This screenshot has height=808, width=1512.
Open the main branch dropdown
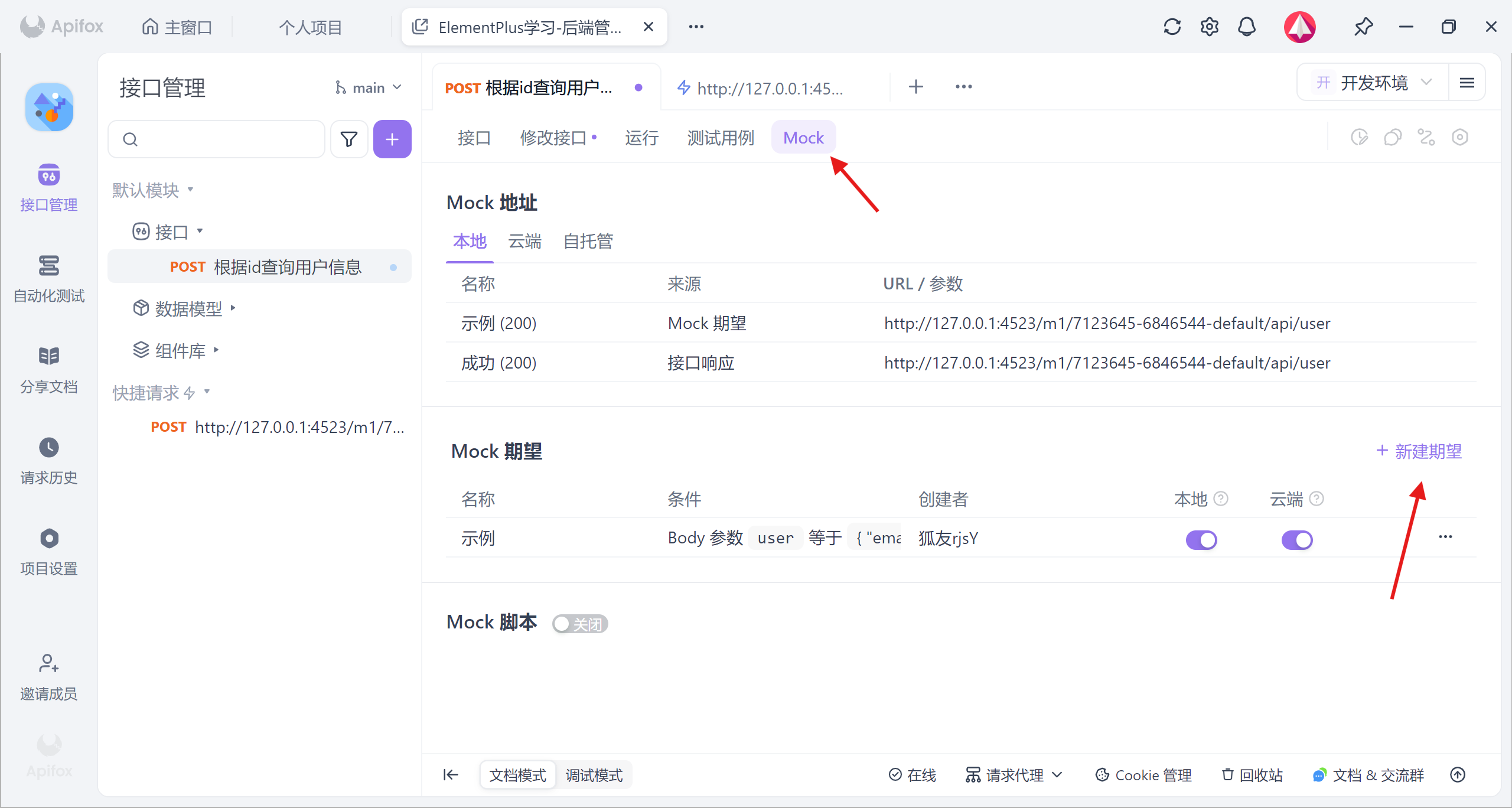369,88
